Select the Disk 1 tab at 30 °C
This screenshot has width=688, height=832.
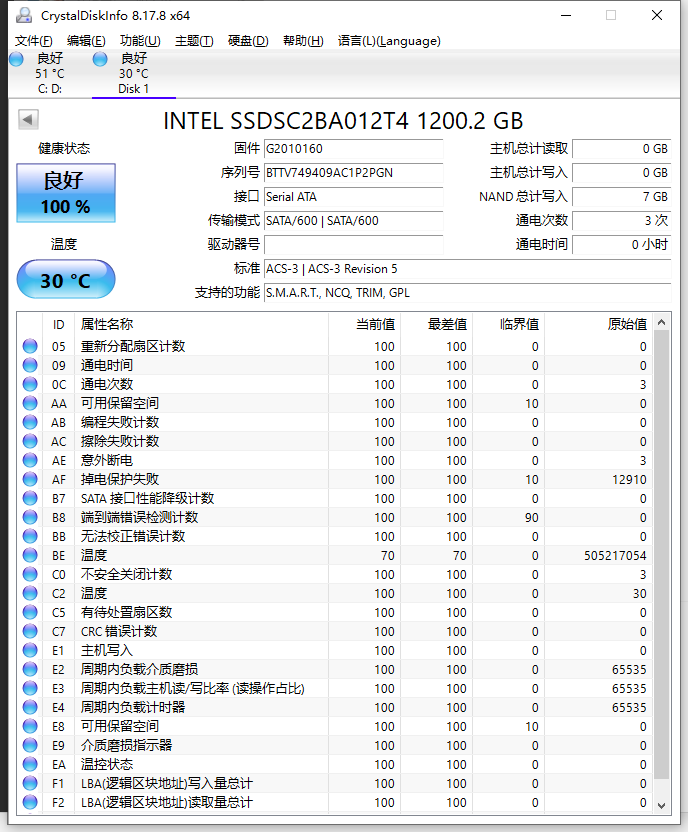pyautogui.click(x=134, y=74)
